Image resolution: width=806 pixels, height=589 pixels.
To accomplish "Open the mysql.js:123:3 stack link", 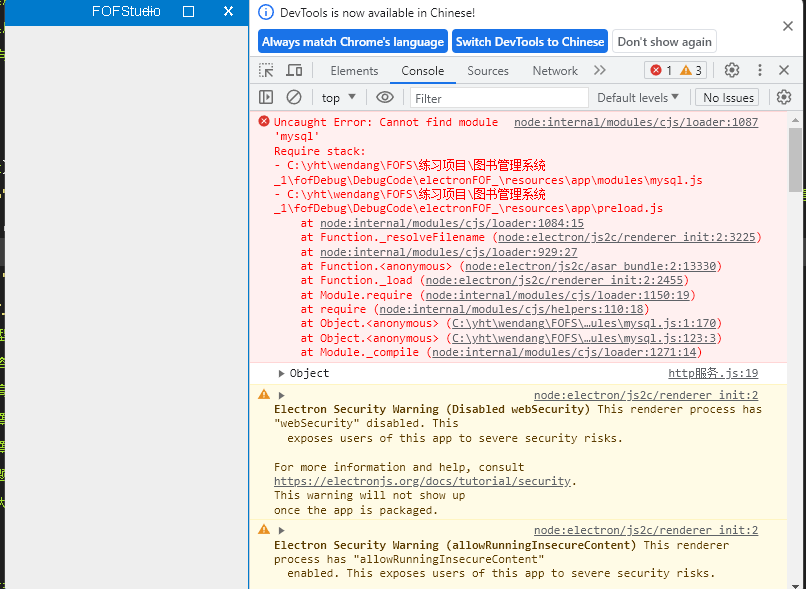I will point(584,338).
